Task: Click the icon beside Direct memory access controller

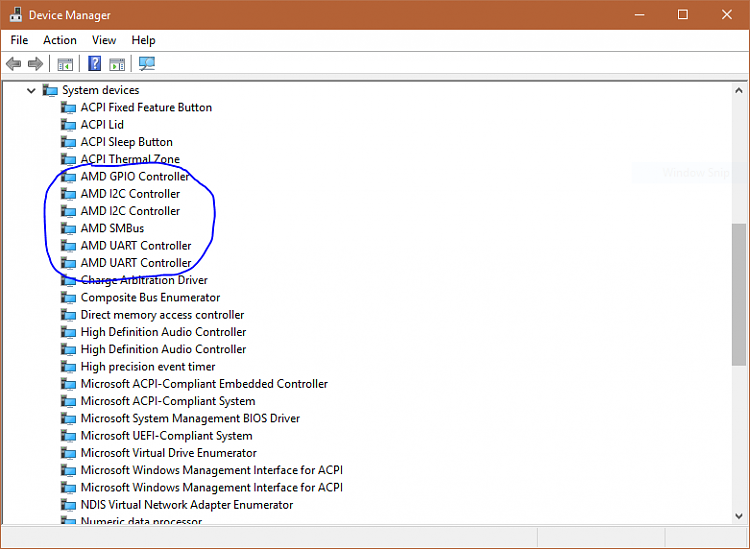Action: 68,315
